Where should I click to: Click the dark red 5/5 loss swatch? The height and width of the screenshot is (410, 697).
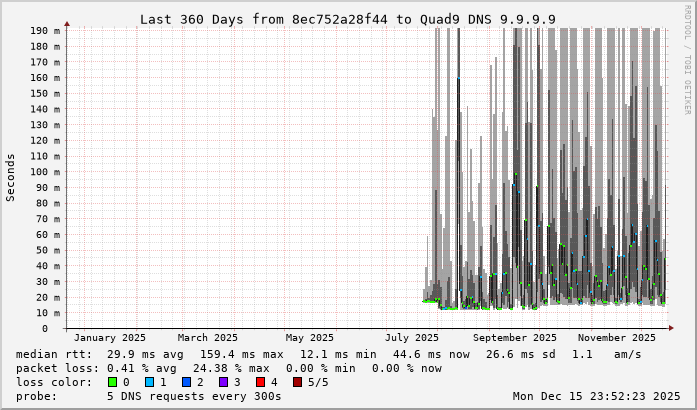point(297,382)
